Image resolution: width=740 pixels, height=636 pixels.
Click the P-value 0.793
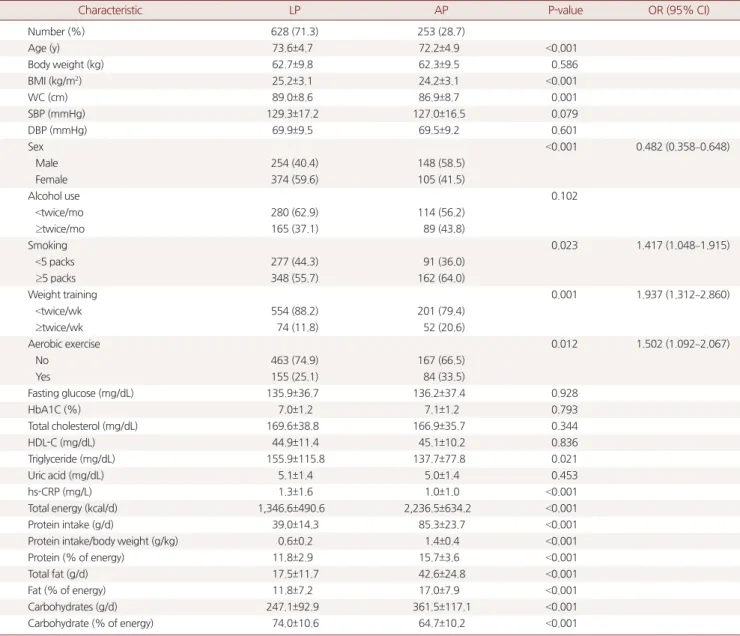tap(564, 410)
